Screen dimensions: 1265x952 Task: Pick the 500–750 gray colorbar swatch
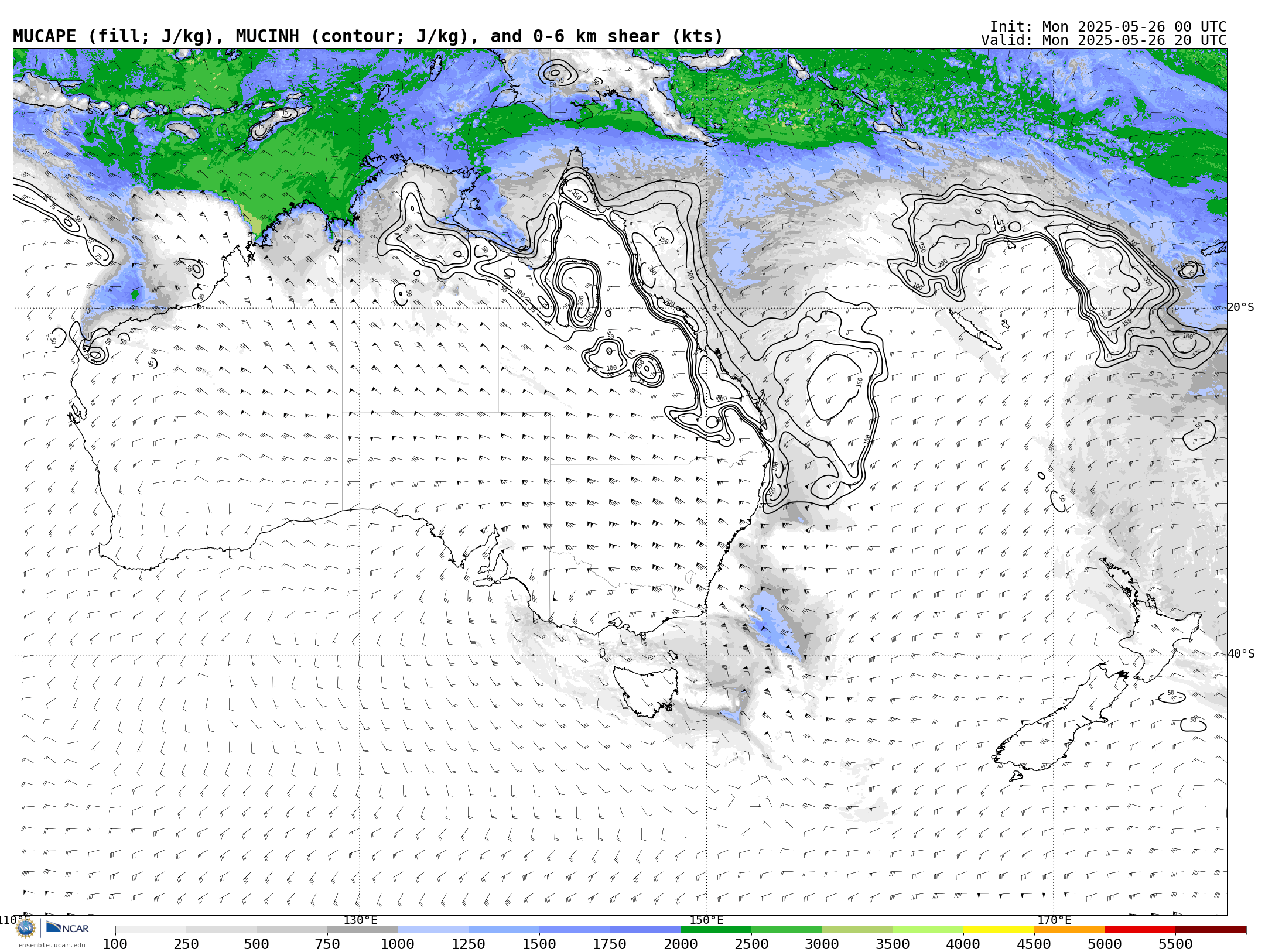[292, 930]
